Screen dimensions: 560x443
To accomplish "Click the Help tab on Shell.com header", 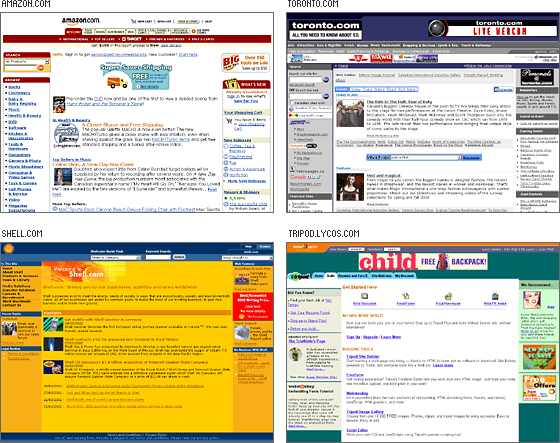I will click(x=249, y=247).
